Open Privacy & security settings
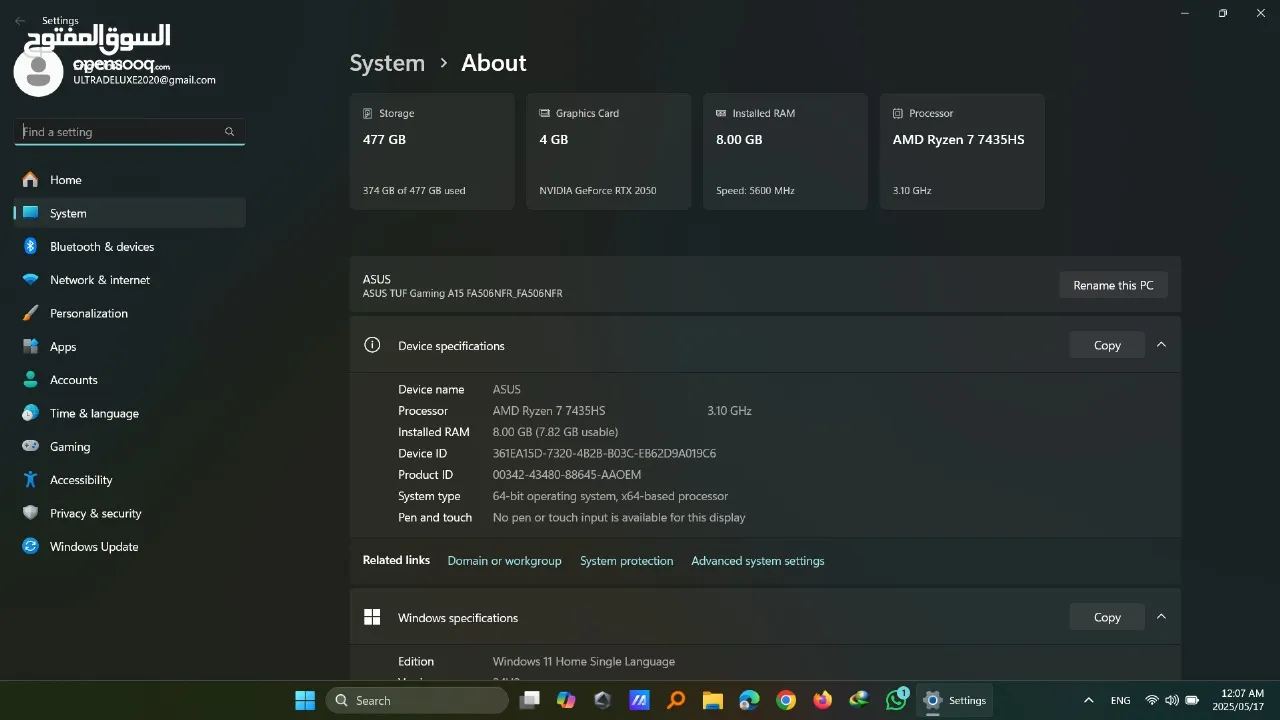The height and width of the screenshot is (720, 1280). tap(130, 513)
